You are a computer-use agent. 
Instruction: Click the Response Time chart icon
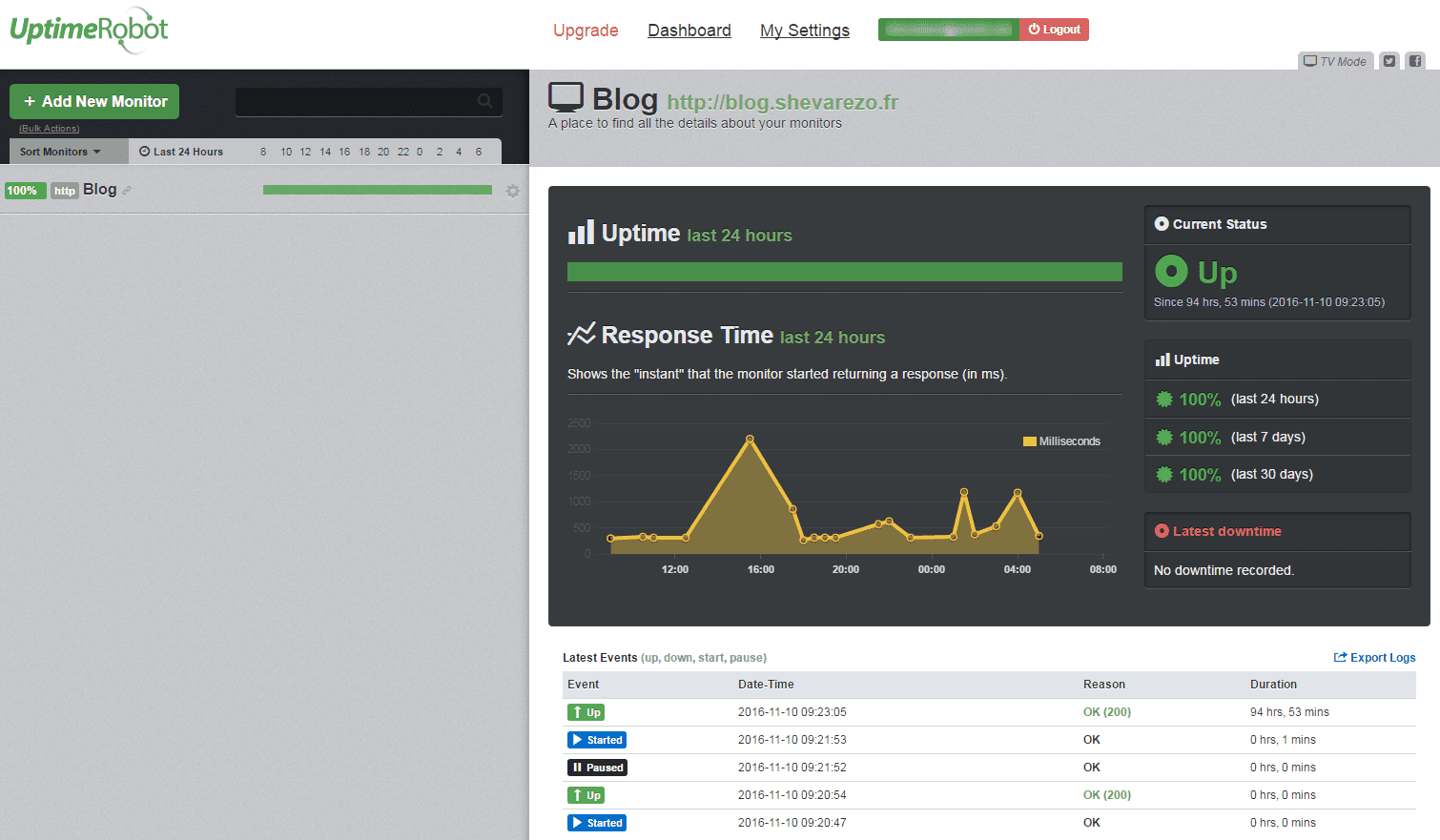pyautogui.click(x=581, y=334)
